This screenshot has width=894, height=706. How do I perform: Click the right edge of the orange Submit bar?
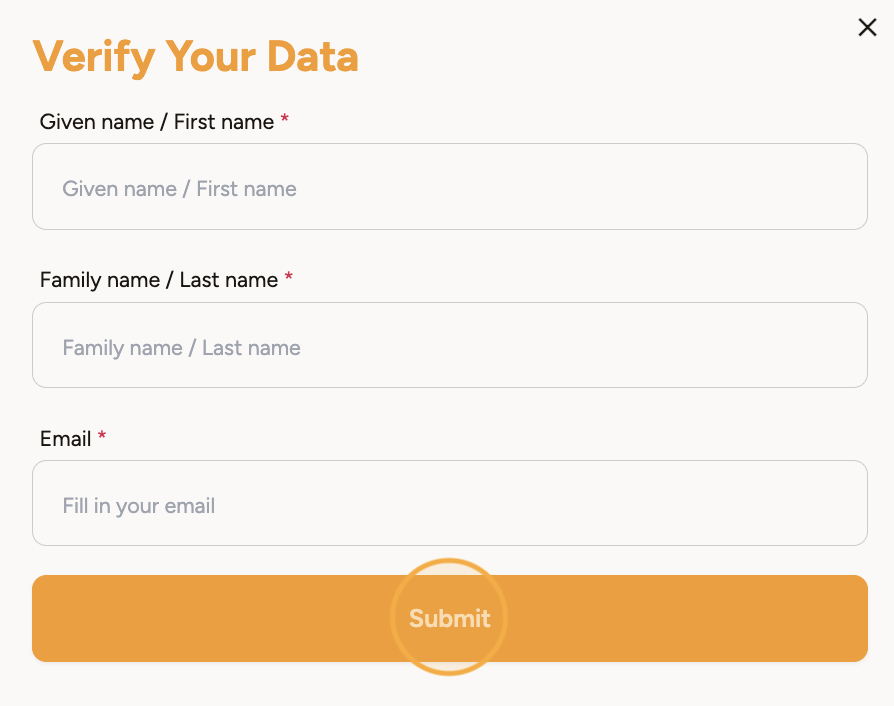(x=850, y=618)
